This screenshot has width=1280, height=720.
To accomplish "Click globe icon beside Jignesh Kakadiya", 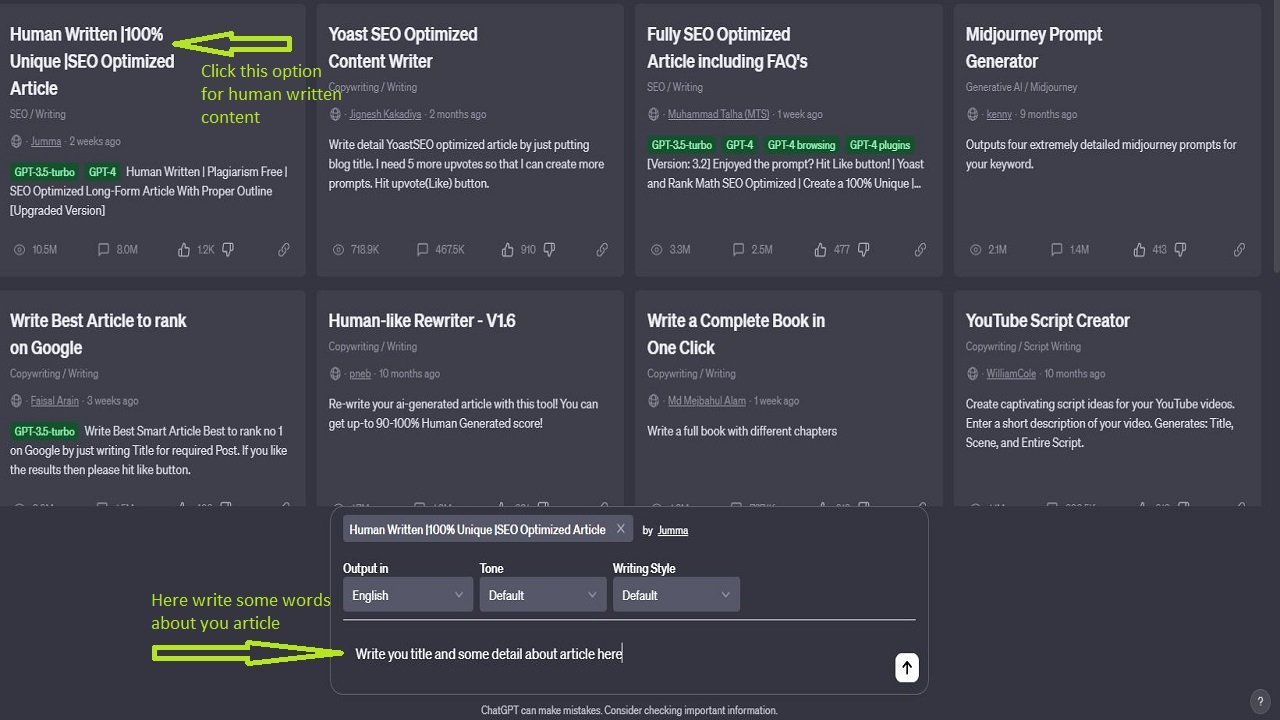I will pyautogui.click(x=335, y=114).
